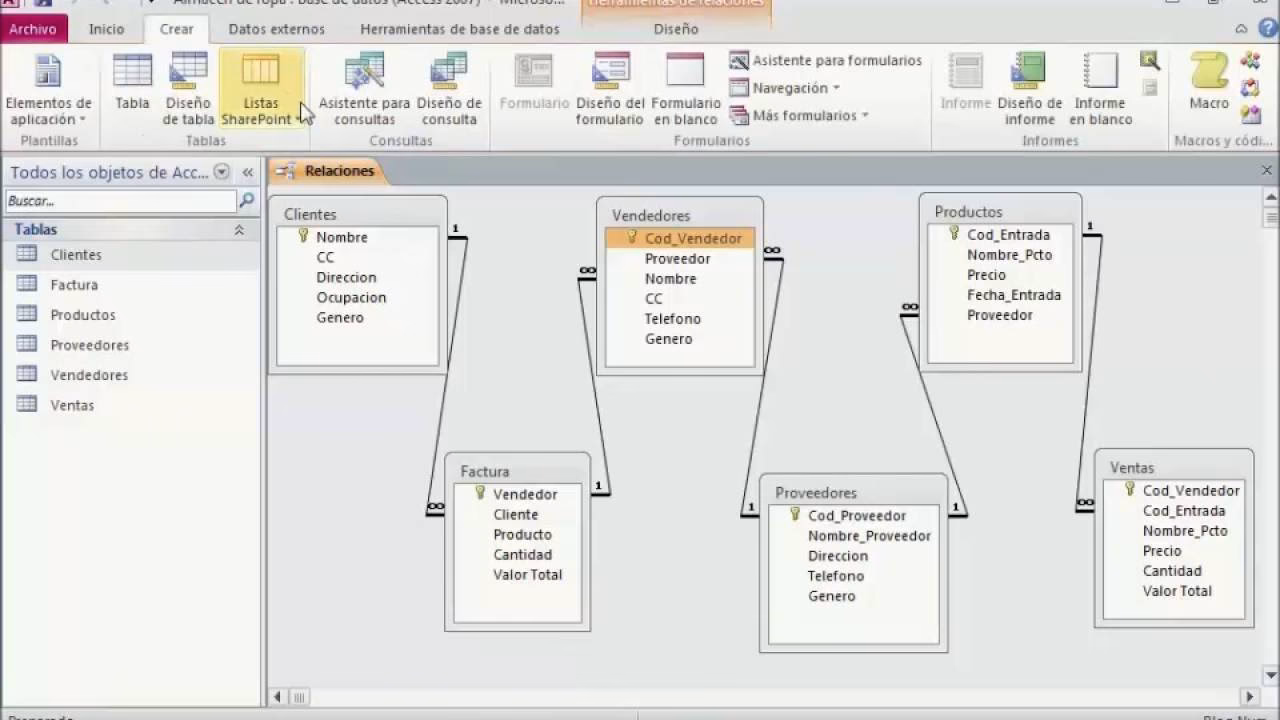This screenshot has width=1280, height=720.
Task: Click the horizontal scrollbar left arrow
Action: [x=278, y=697]
